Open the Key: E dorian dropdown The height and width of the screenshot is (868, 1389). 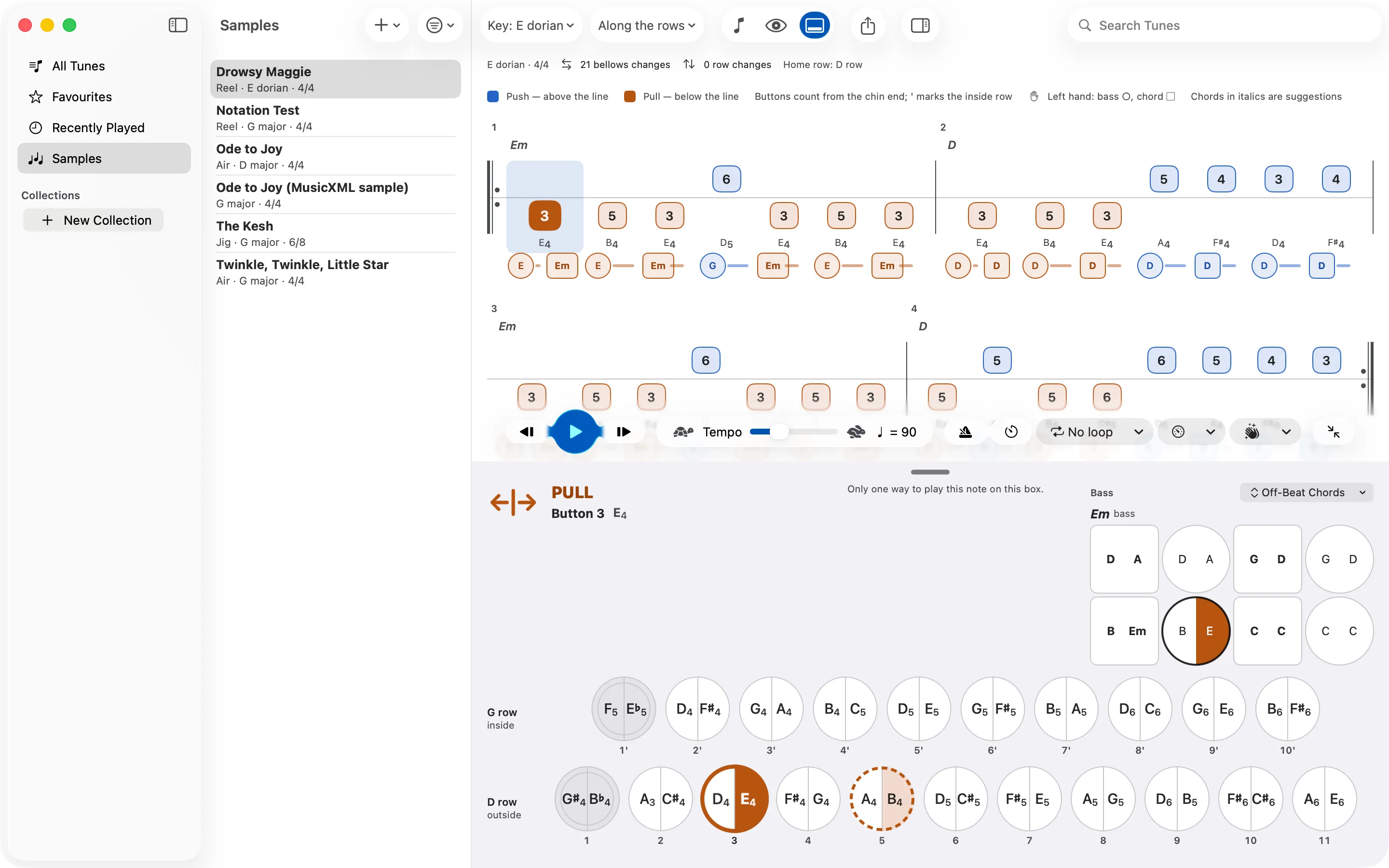[531, 25]
